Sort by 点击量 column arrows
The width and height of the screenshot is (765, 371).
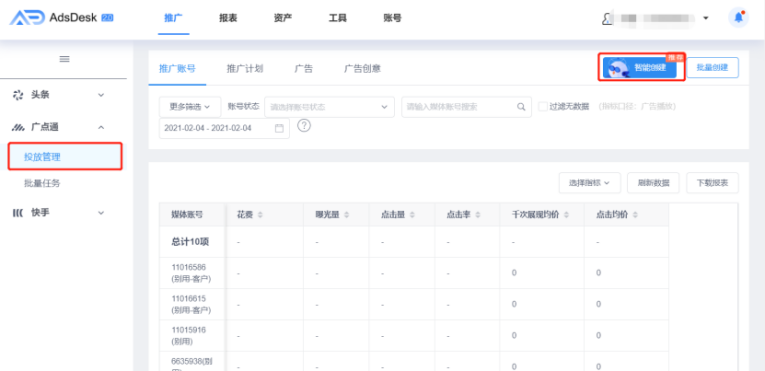(x=412, y=215)
